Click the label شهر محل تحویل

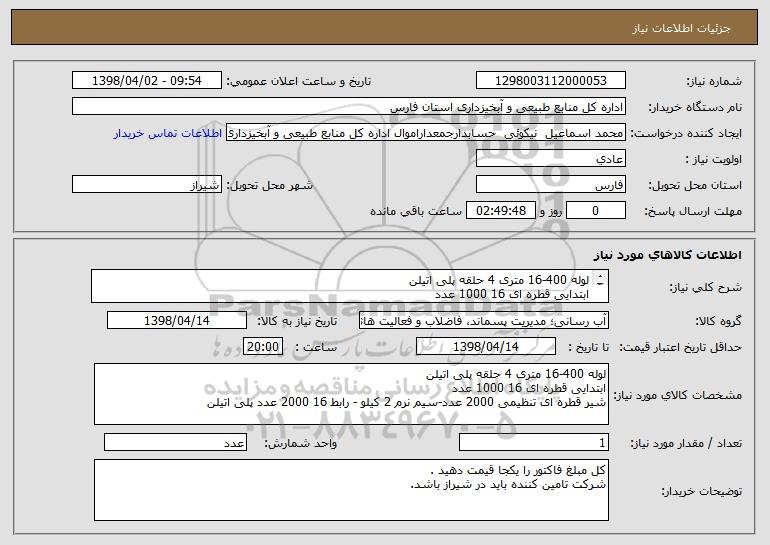tap(269, 185)
